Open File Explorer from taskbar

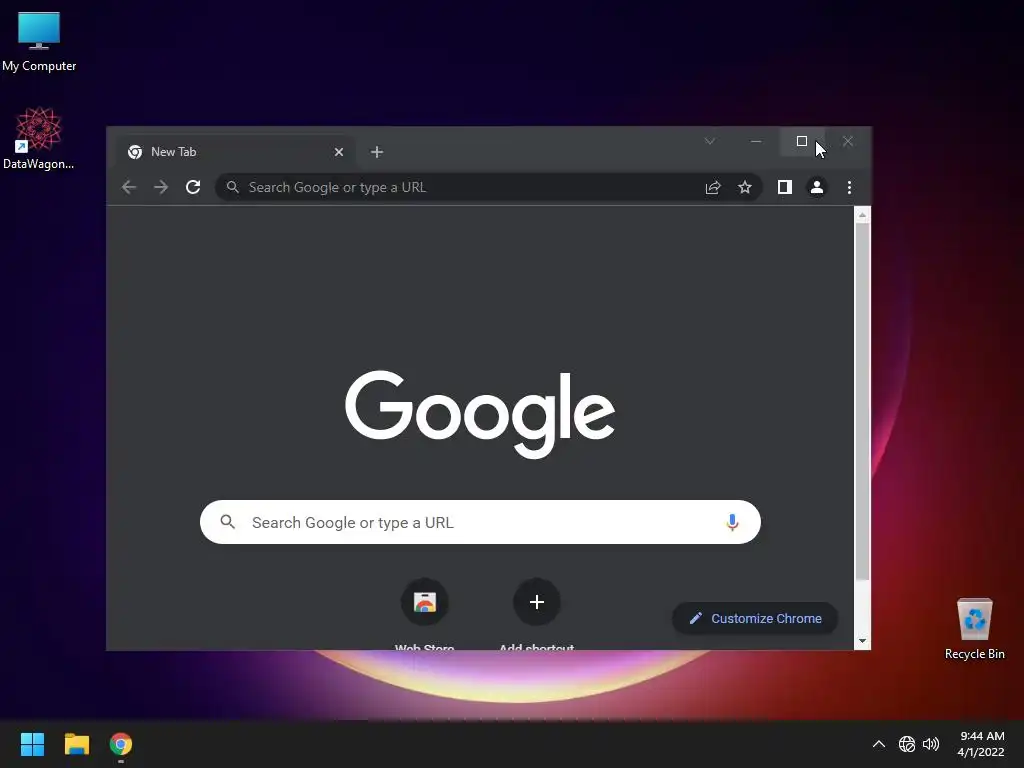point(76,744)
